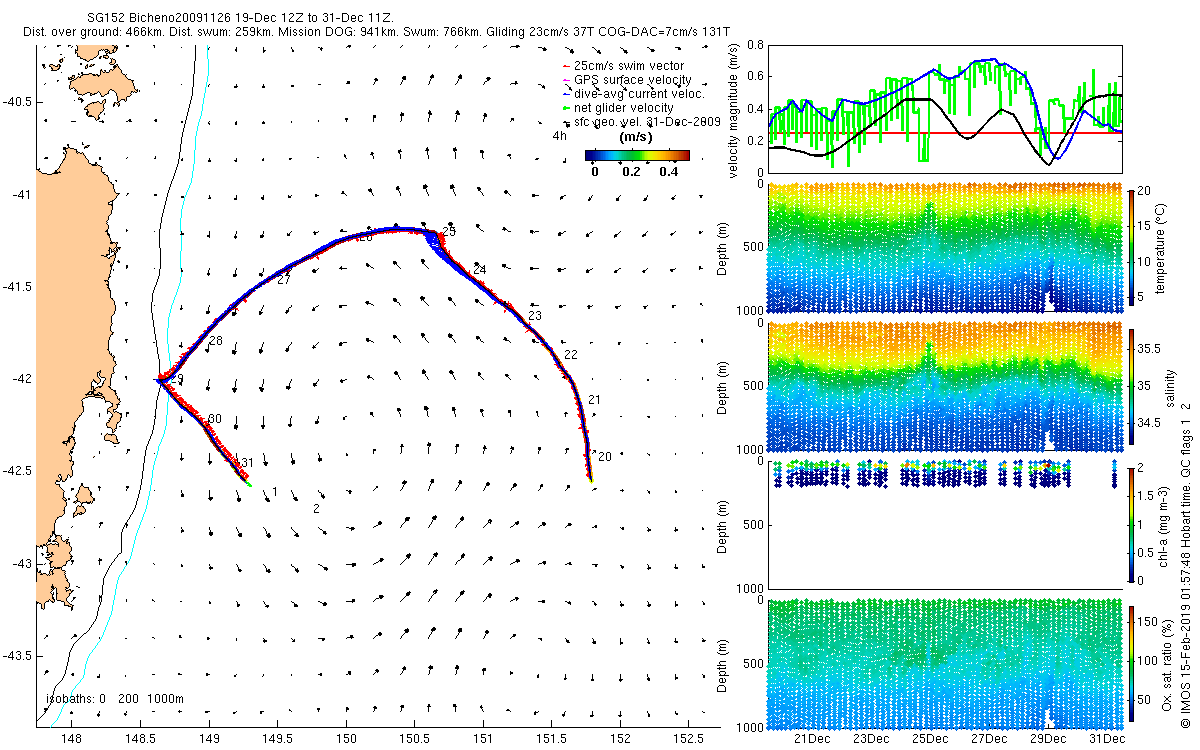Click the longitude tick label '150.5'
Screen dimensions: 1200x750
[x=415, y=739]
